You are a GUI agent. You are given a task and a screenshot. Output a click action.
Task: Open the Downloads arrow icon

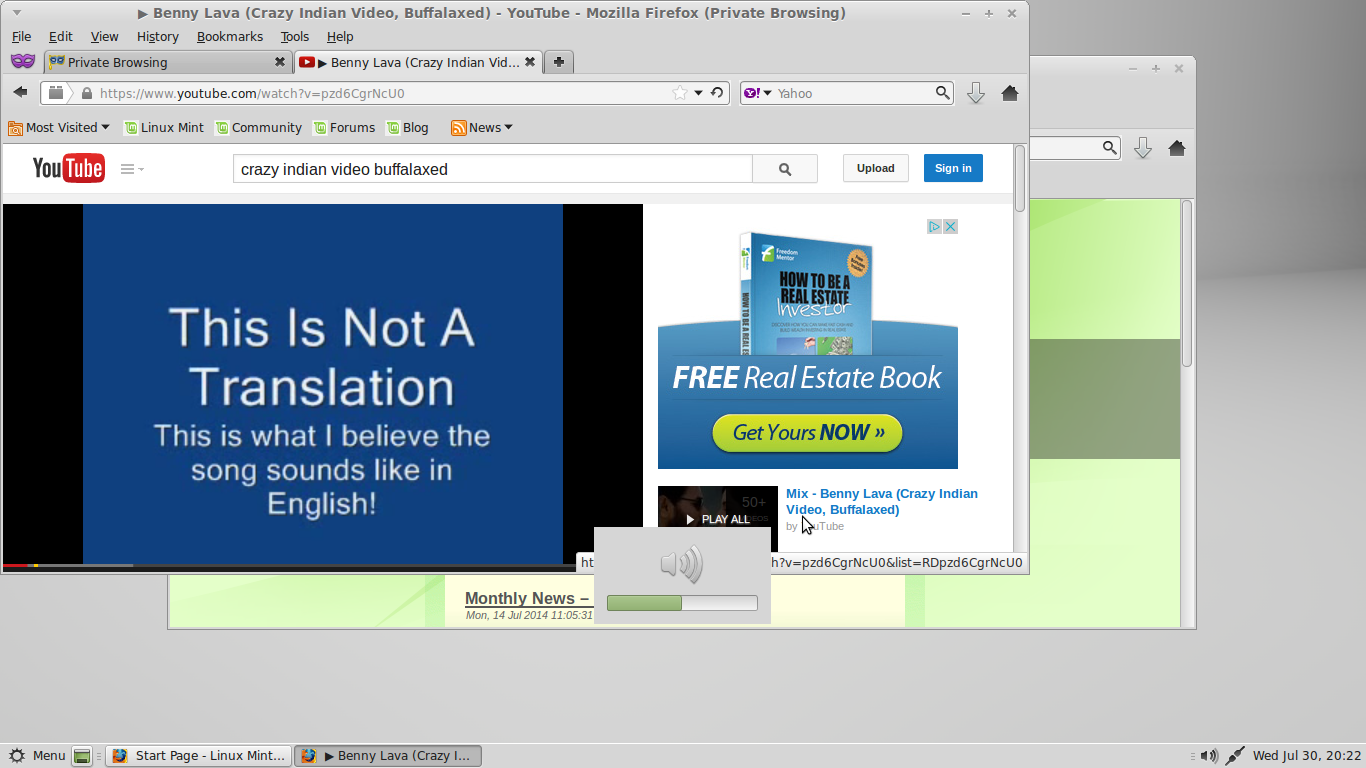[x=975, y=92]
